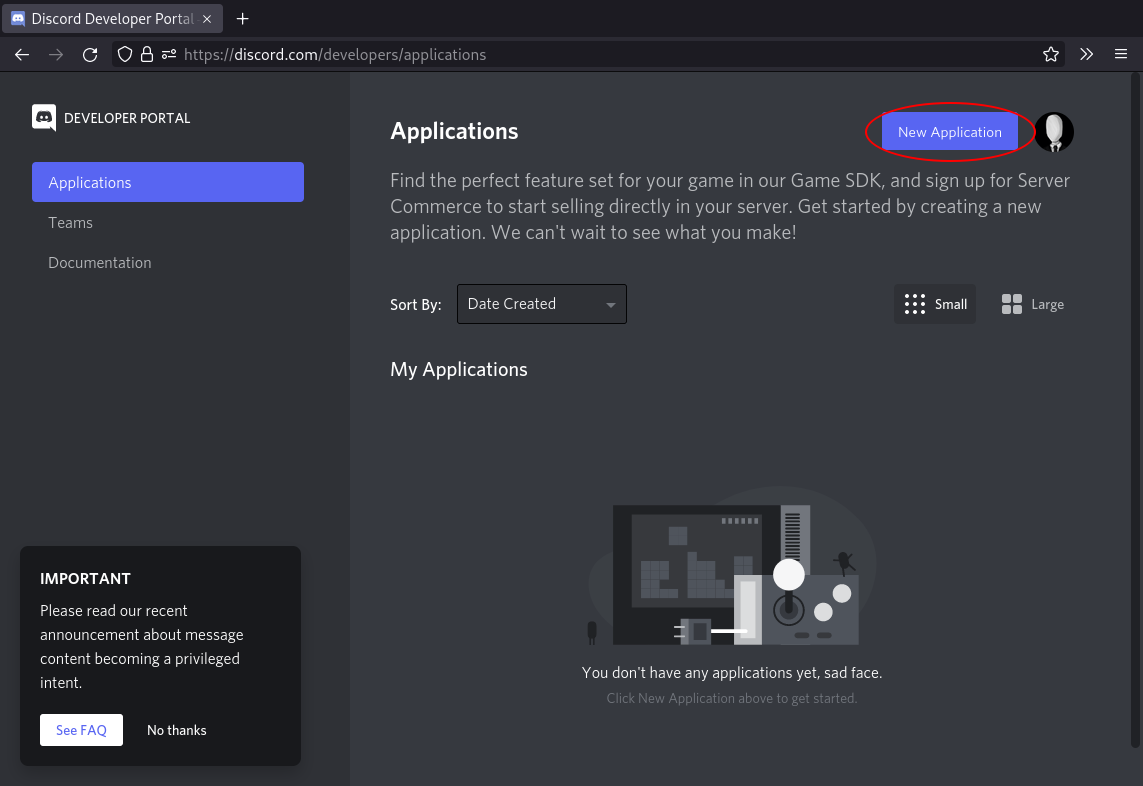Click the empty-state arcade illustration

coord(733,567)
